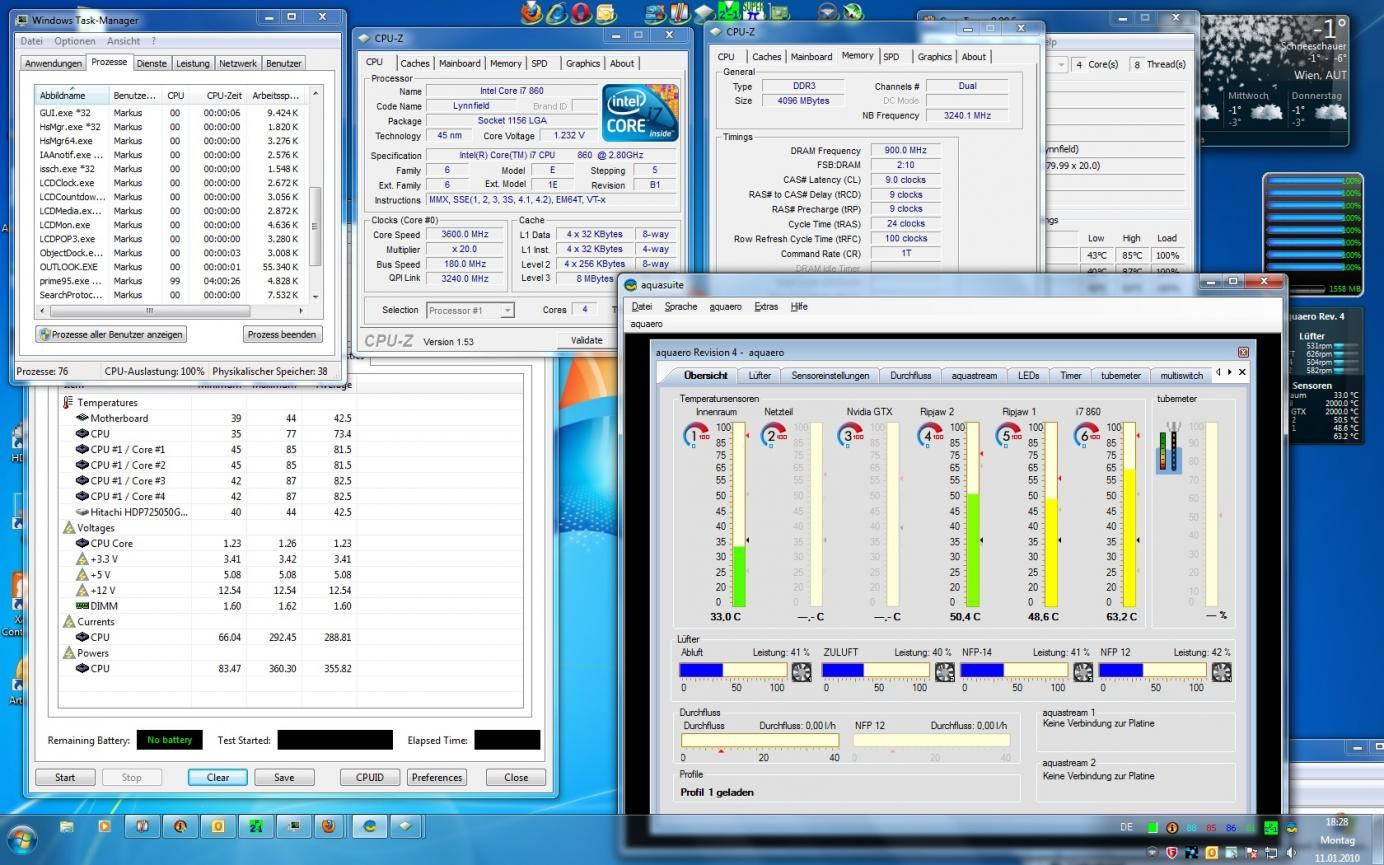Image resolution: width=1384 pixels, height=865 pixels.
Task: Click the volume speaker icon in the tray
Action: pos(1290,852)
